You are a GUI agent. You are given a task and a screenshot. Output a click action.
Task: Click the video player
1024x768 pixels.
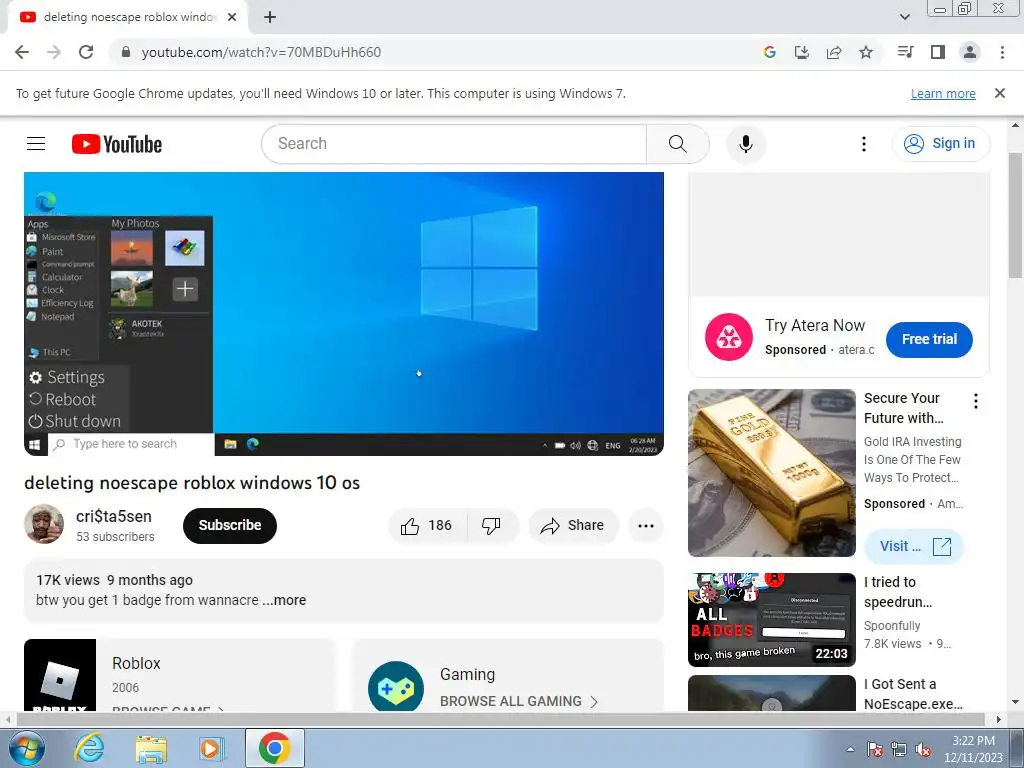tap(344, 313)
